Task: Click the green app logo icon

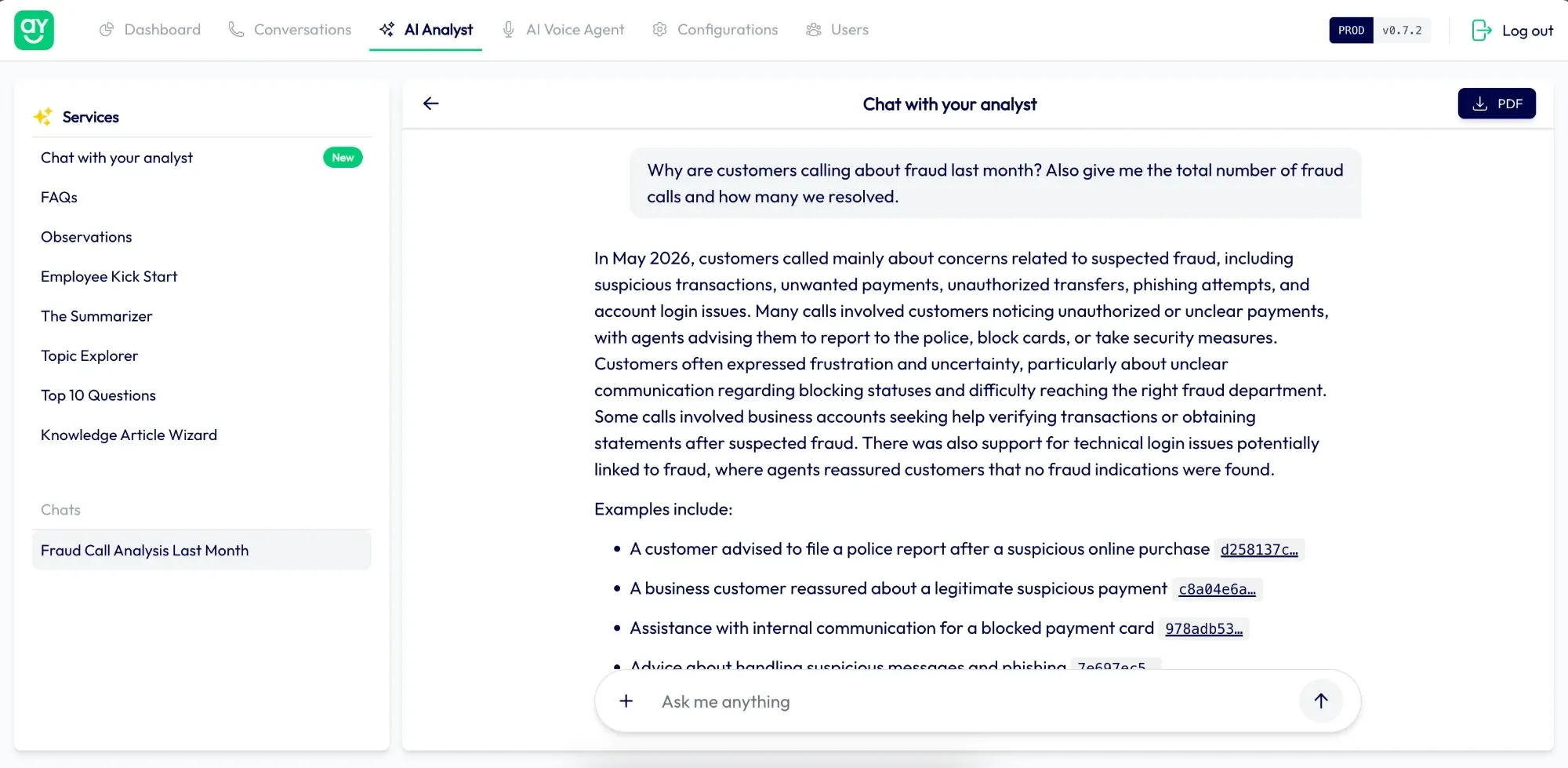Action: pyautogui.click(x=34, y=30)
